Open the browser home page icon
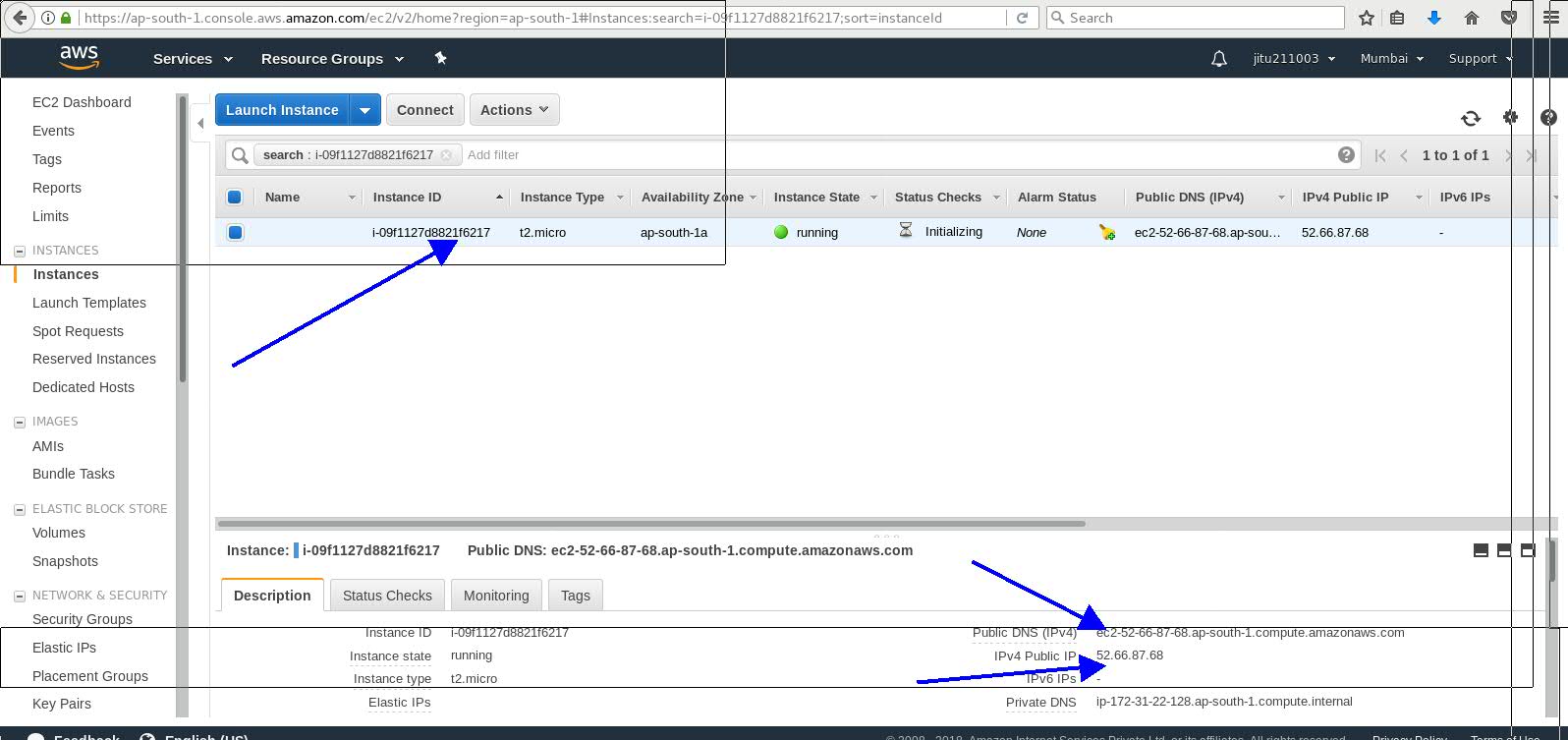Screen dimensions: 1568x740 [1472, 18]
